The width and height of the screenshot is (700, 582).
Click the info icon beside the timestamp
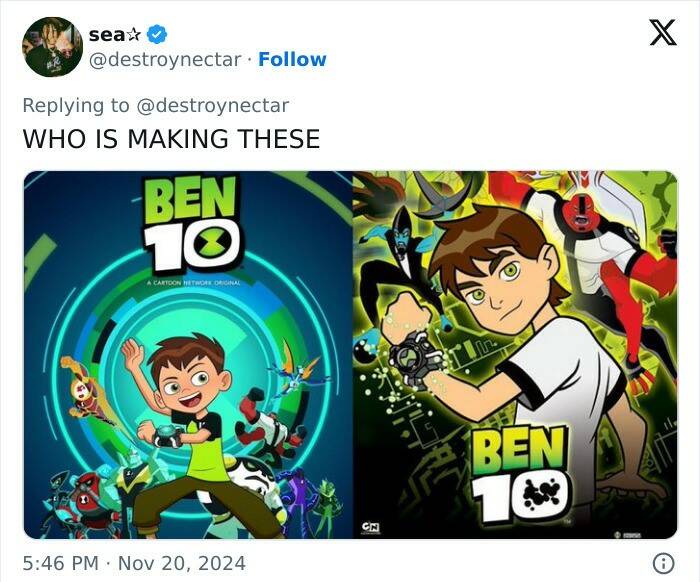[661, 562]
